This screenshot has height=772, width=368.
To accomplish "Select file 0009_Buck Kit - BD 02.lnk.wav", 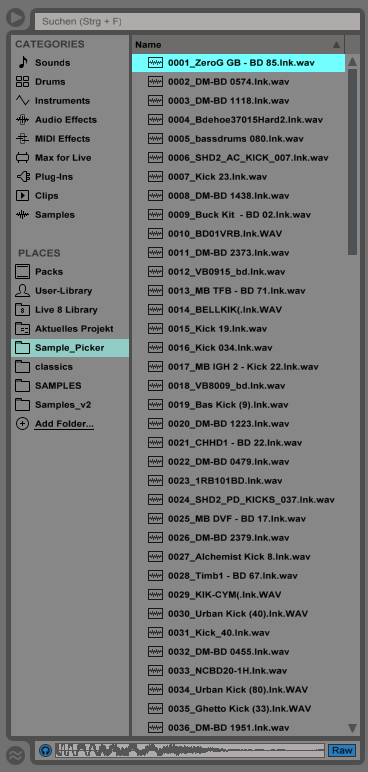I will [x=238, y=215].
